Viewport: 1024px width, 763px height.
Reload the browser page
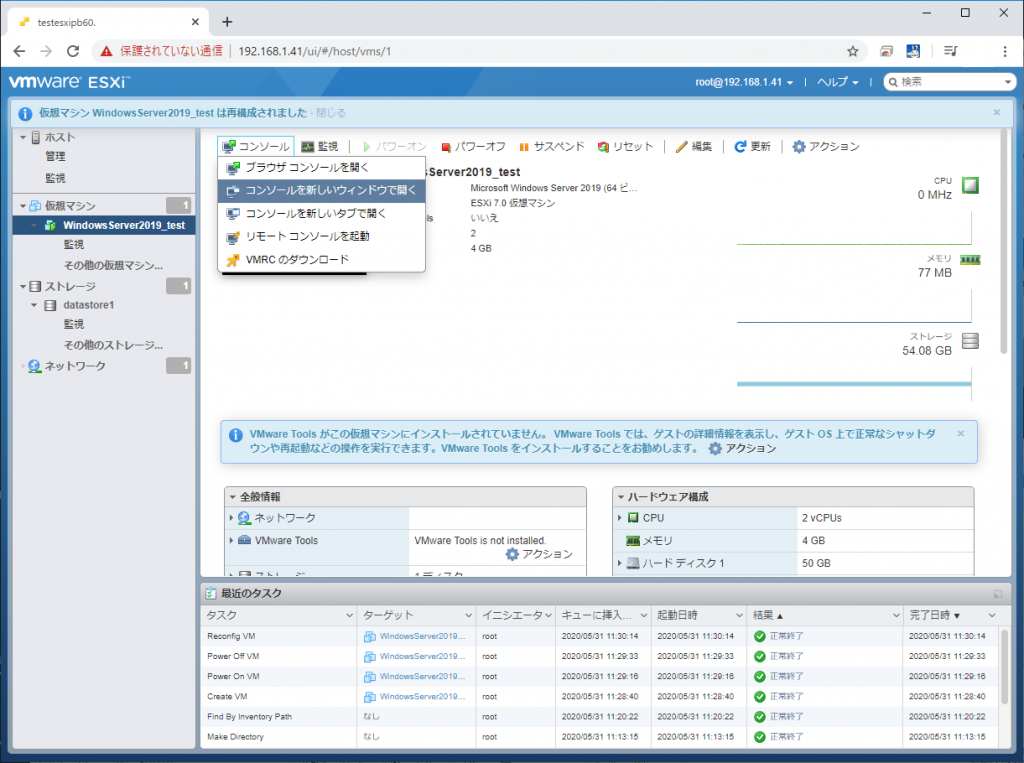(x=73, y=51)
